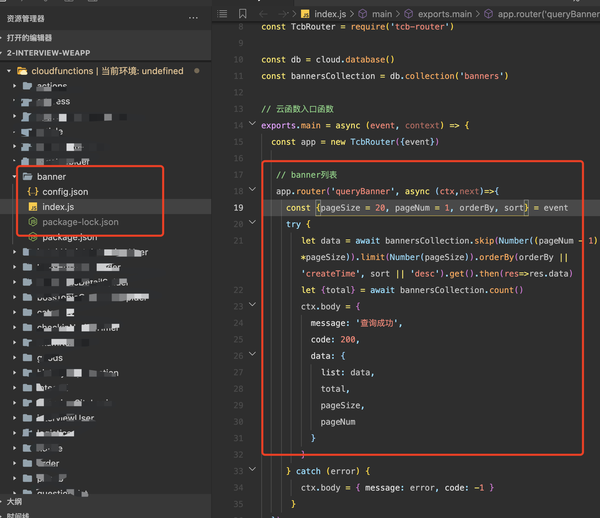Click the 资源管理器 explorer title

pyautogui.click(x=26, y=18)
